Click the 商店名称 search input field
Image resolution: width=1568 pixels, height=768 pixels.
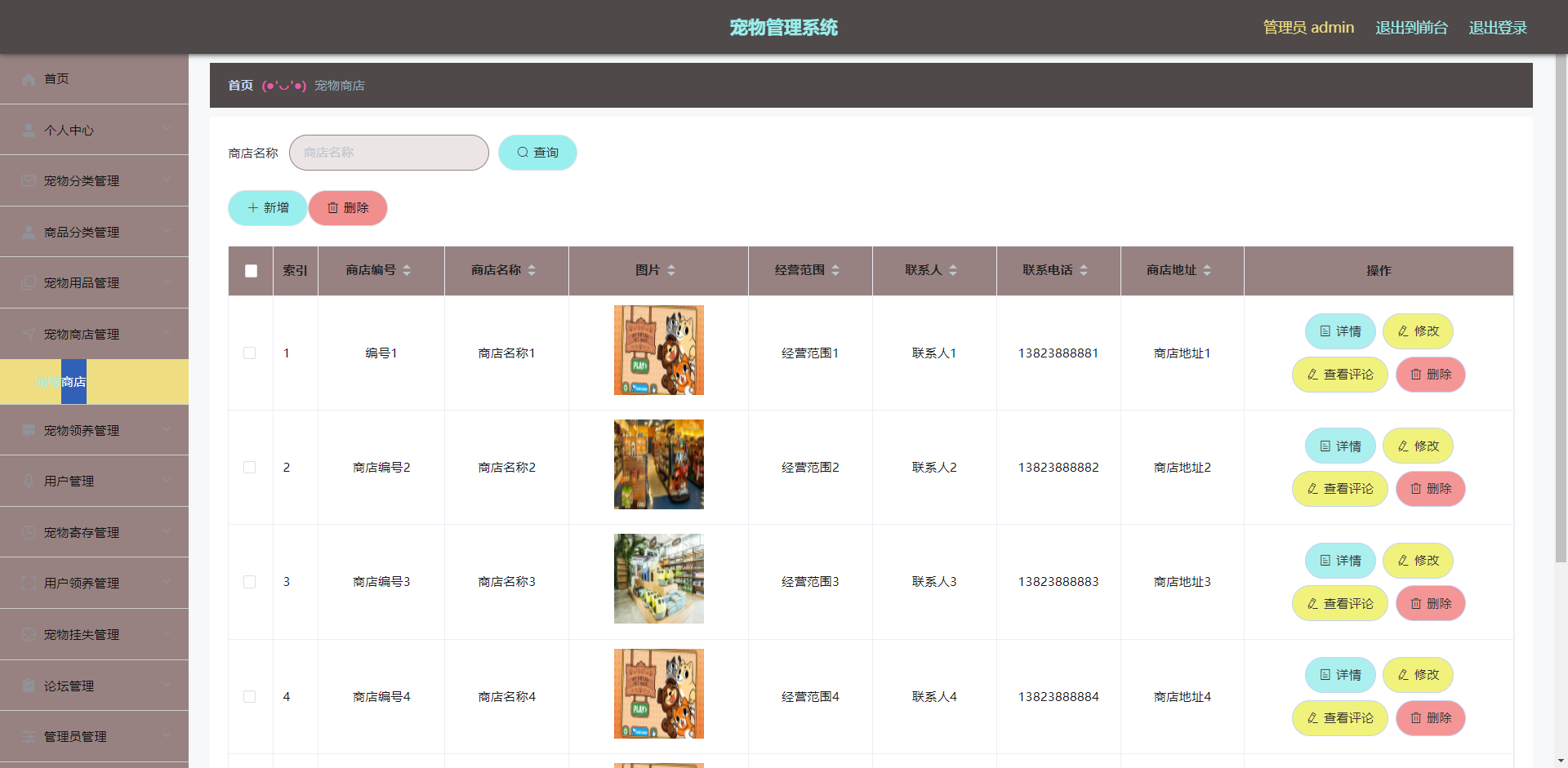point(389,153)
